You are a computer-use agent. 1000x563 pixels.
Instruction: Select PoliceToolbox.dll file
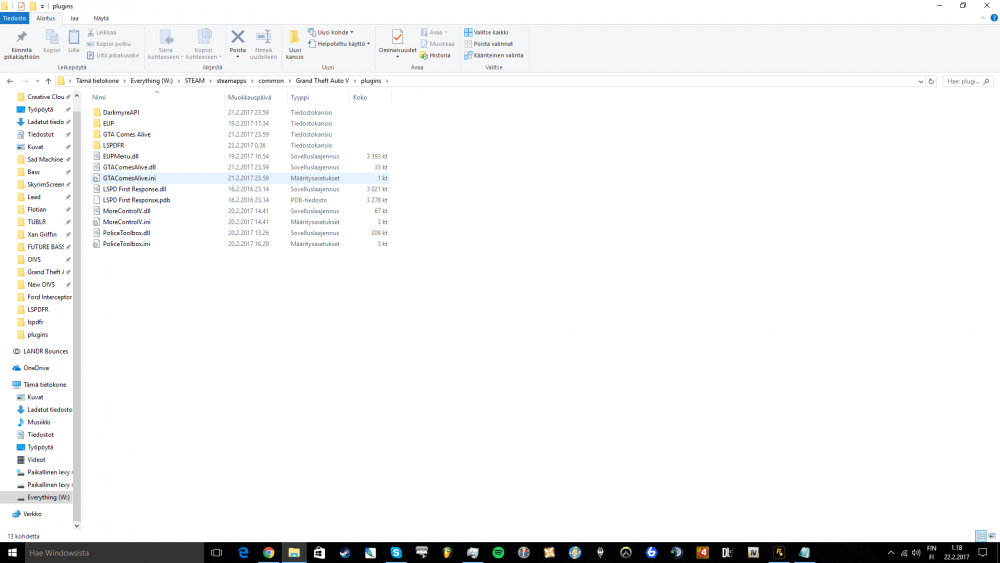point(126,233)
